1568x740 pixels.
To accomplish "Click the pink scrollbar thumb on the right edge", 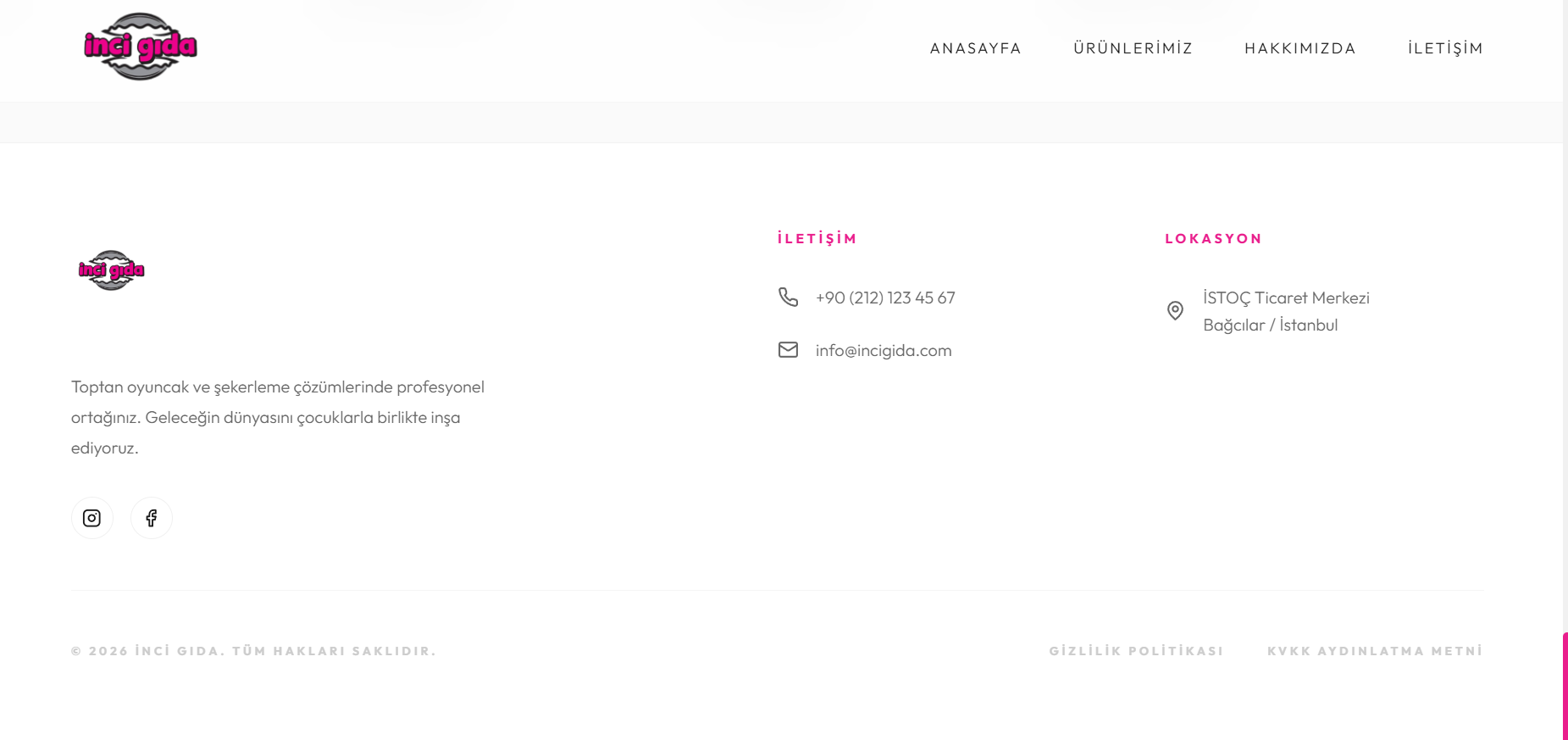I will pyautogui.click(x=1565, y=685).
